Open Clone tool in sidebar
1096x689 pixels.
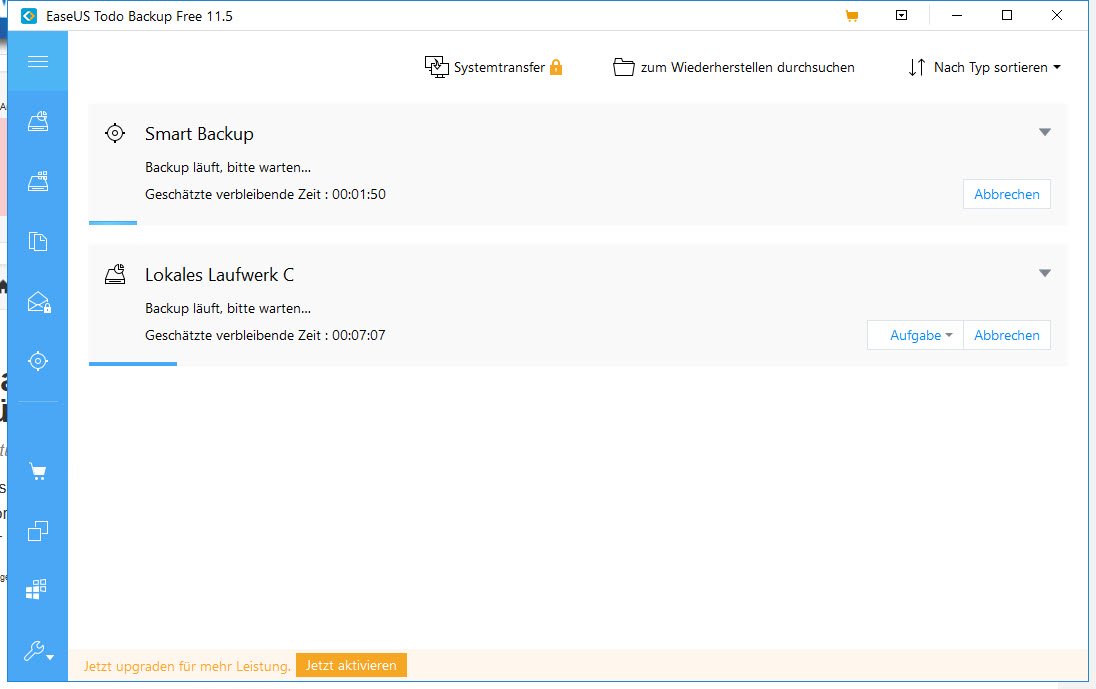point(38,531)
